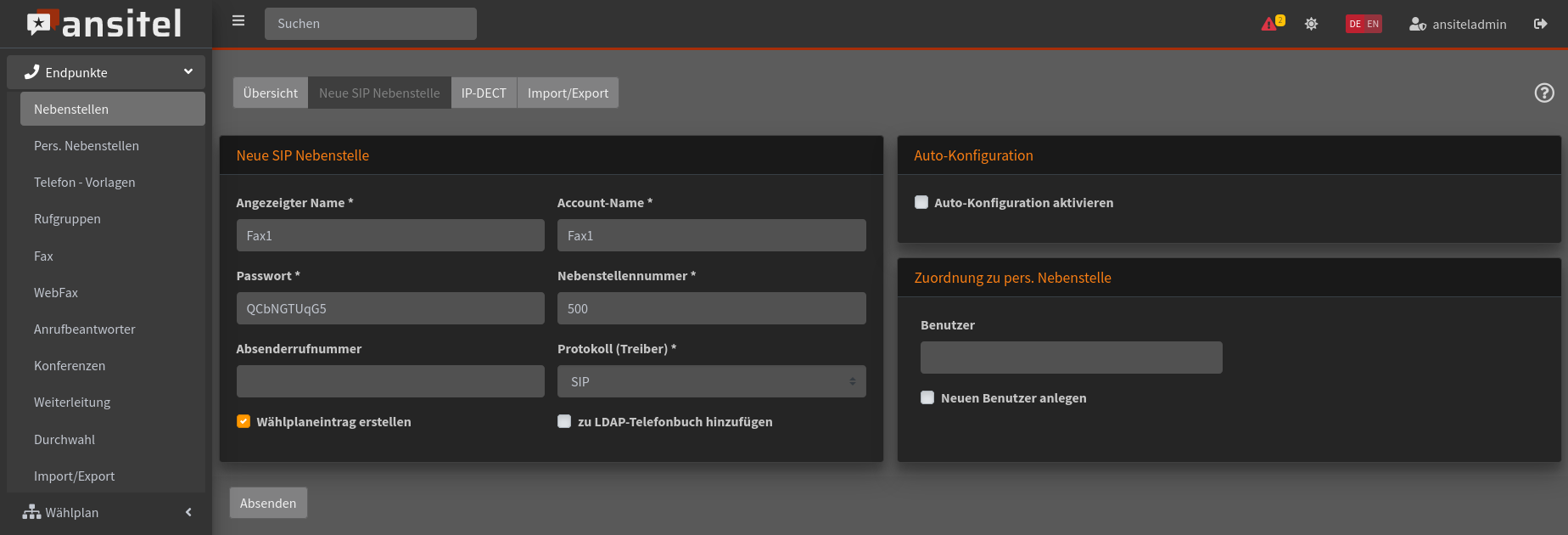Click the Angezeigter Name field
The width and height of the screenshot is (1568, 535).
pos(390,235)
